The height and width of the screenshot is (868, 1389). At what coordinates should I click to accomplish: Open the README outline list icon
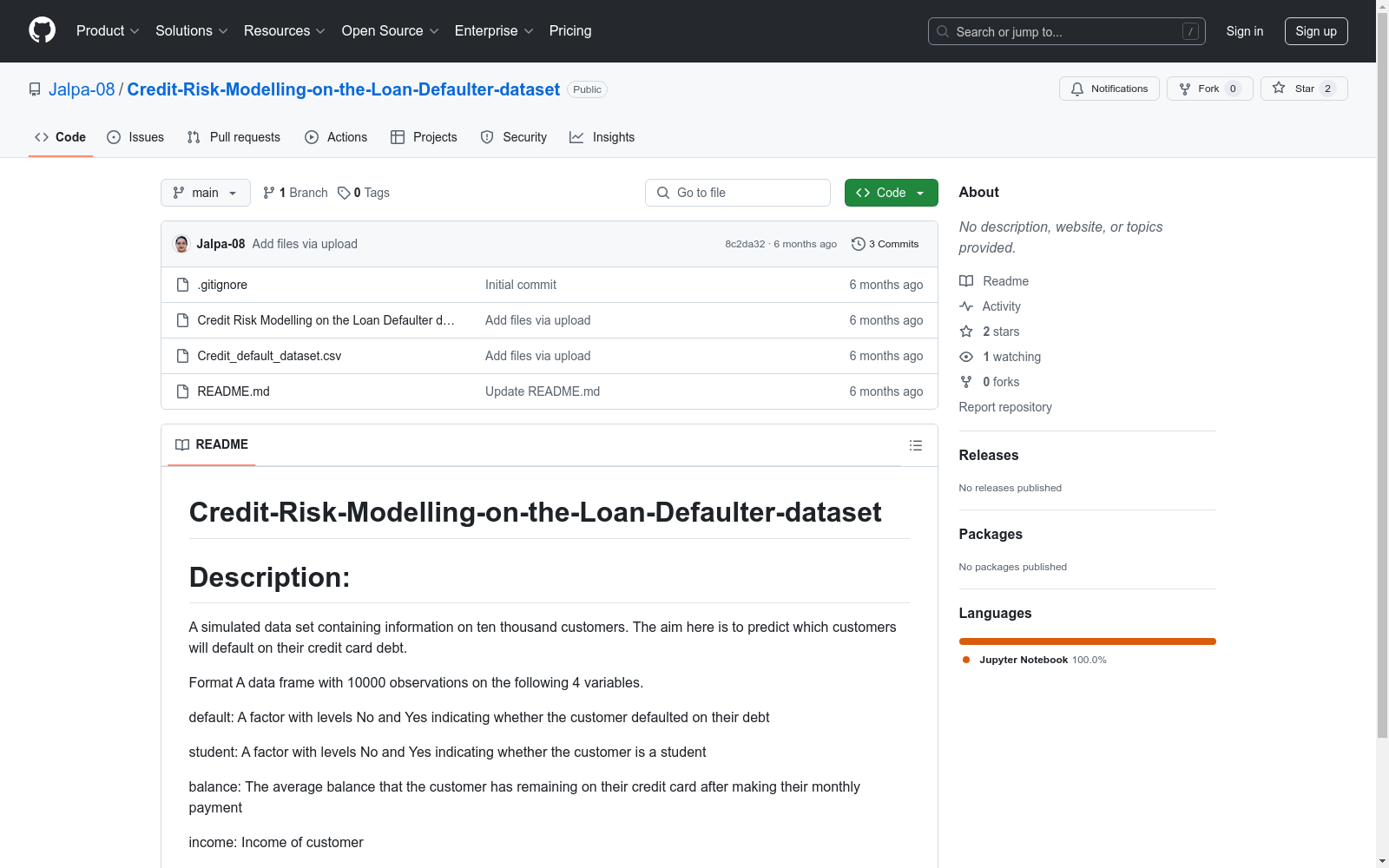916,445
